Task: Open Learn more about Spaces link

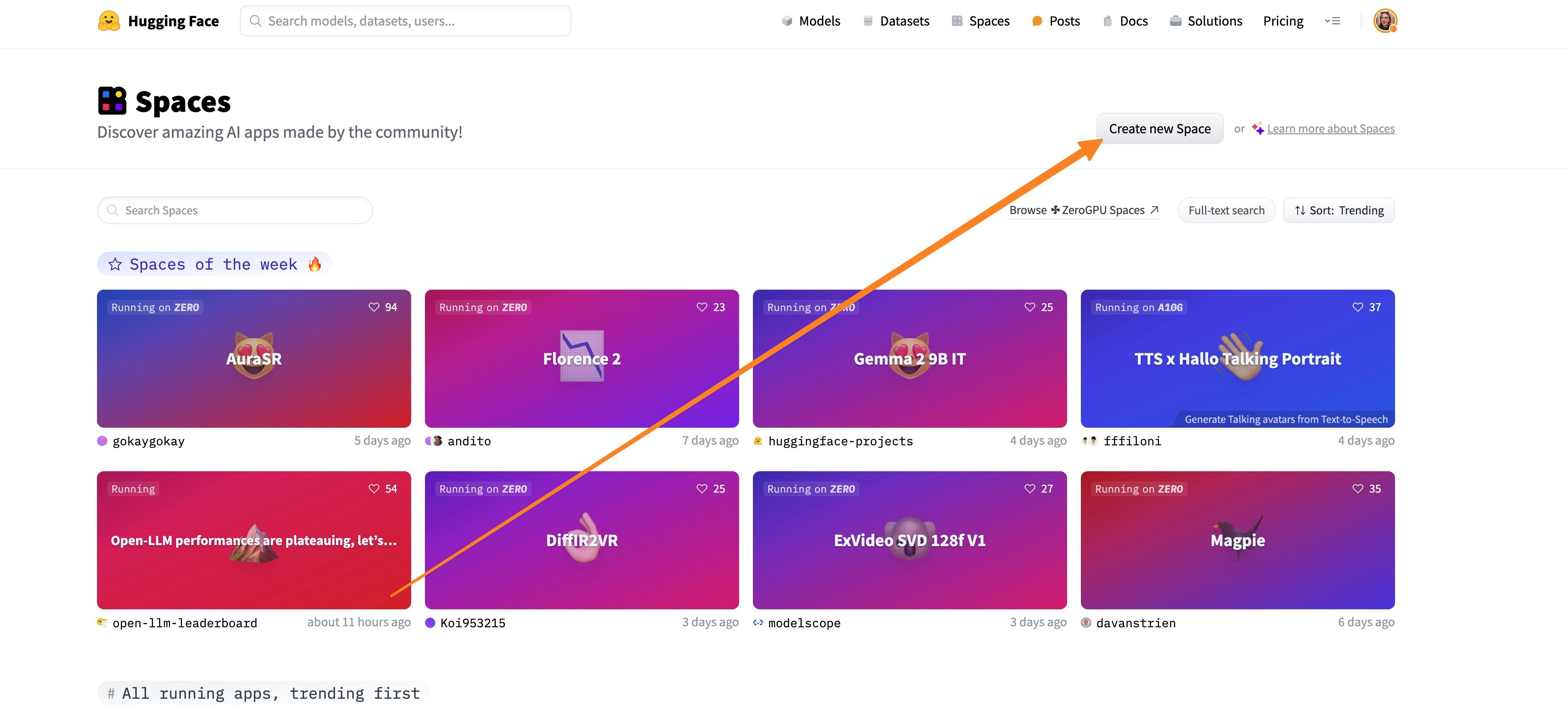Action: (x=1330, y=128)
